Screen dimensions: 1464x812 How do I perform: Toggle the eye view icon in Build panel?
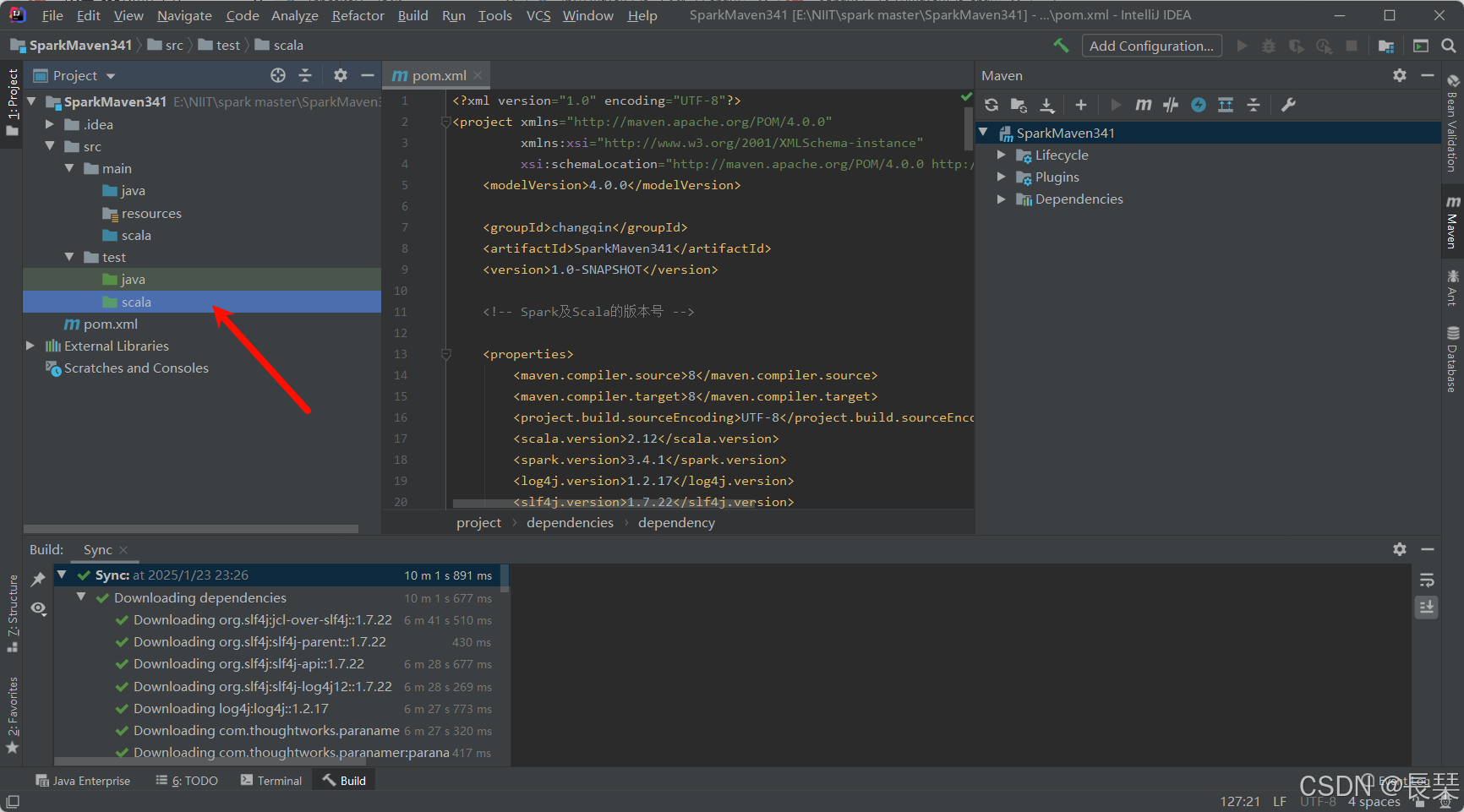pos(38,608)
